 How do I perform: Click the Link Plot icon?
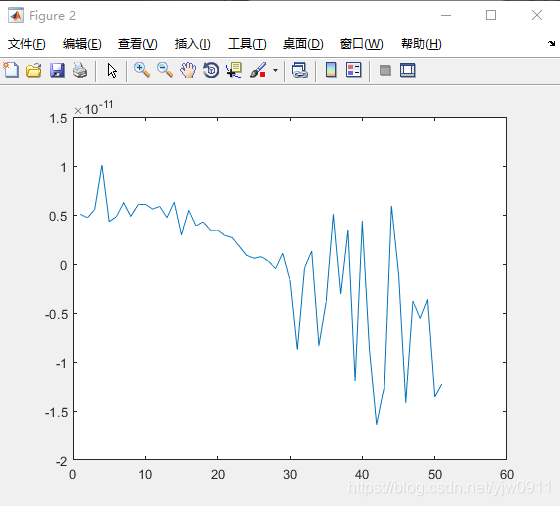(300, 70)
